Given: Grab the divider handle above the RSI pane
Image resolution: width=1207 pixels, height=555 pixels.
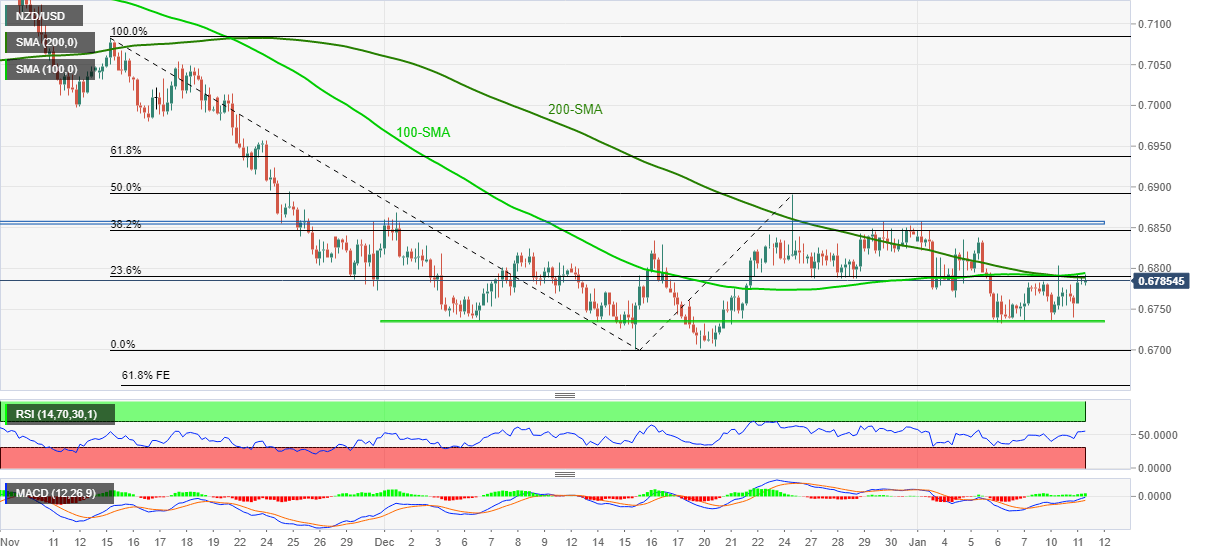Looking at the screenshot, I should coord(565,396).
